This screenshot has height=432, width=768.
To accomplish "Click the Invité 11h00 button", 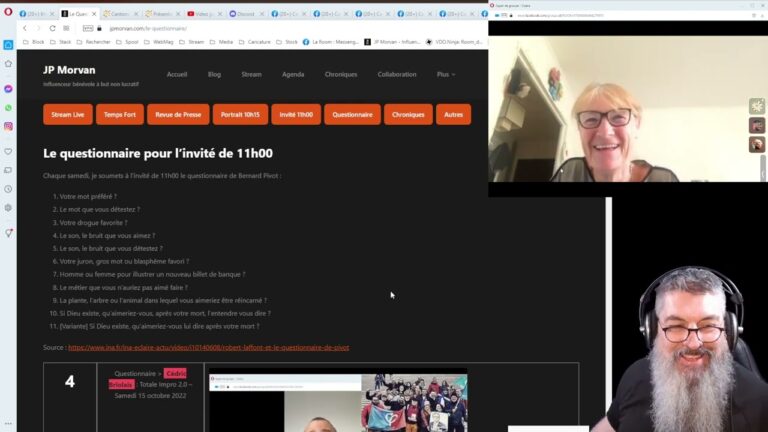I will click(296, 115).
